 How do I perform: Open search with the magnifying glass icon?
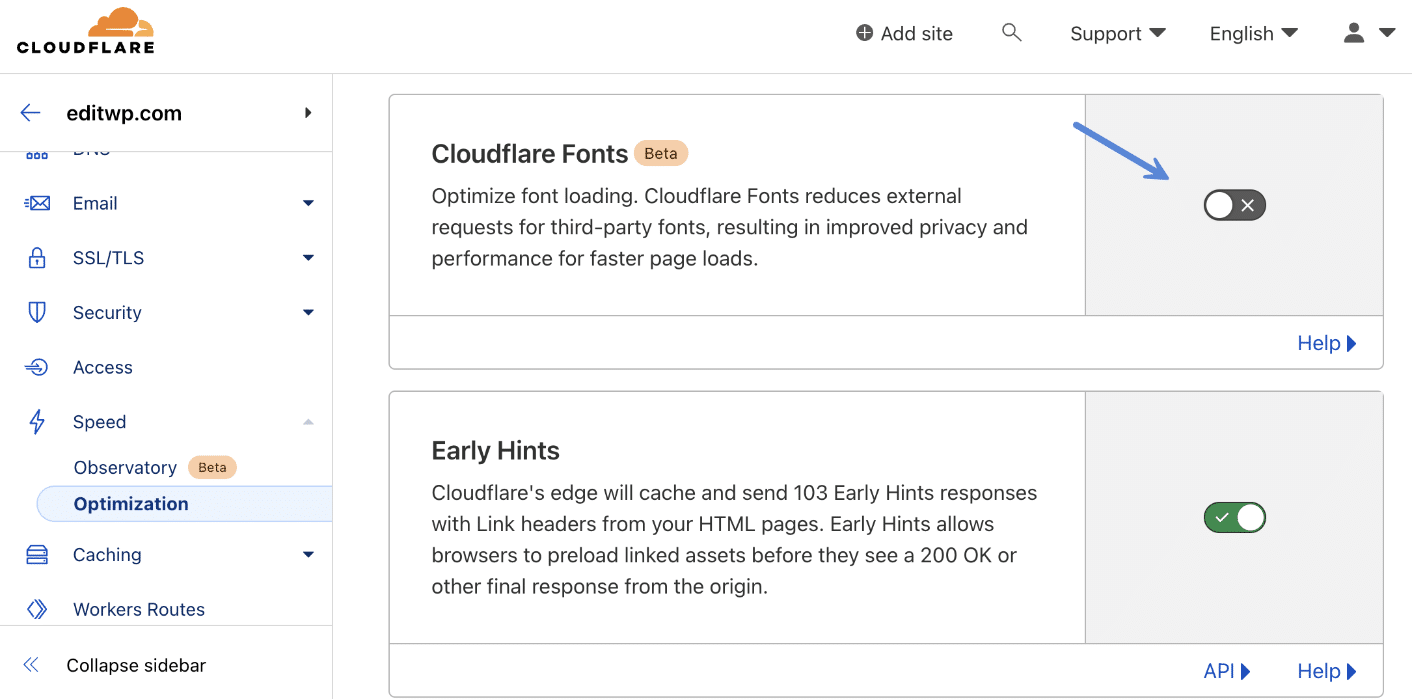1011,32
